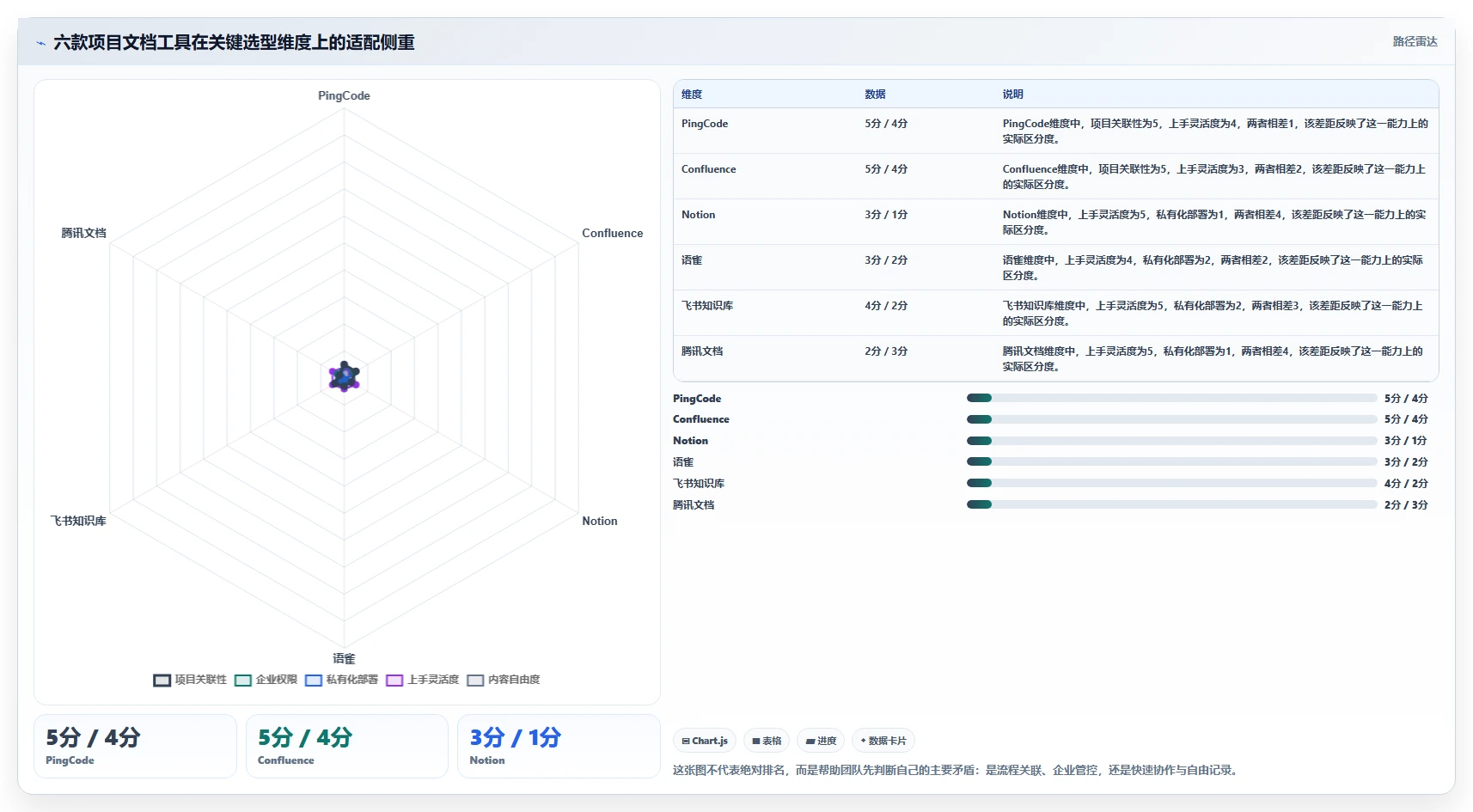Screen dimensions: 1473x812
Task: Toggle the 项目关联性 dataset in the radar legend
Action: tap(190, 680)
